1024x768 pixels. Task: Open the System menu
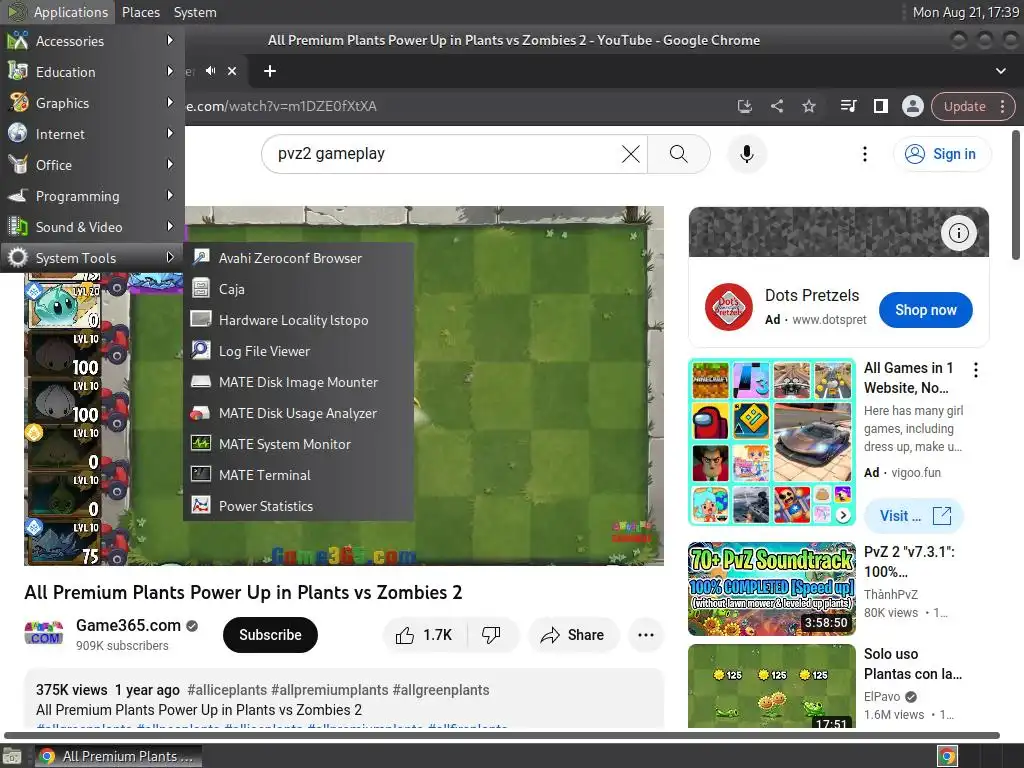point(195,12)
